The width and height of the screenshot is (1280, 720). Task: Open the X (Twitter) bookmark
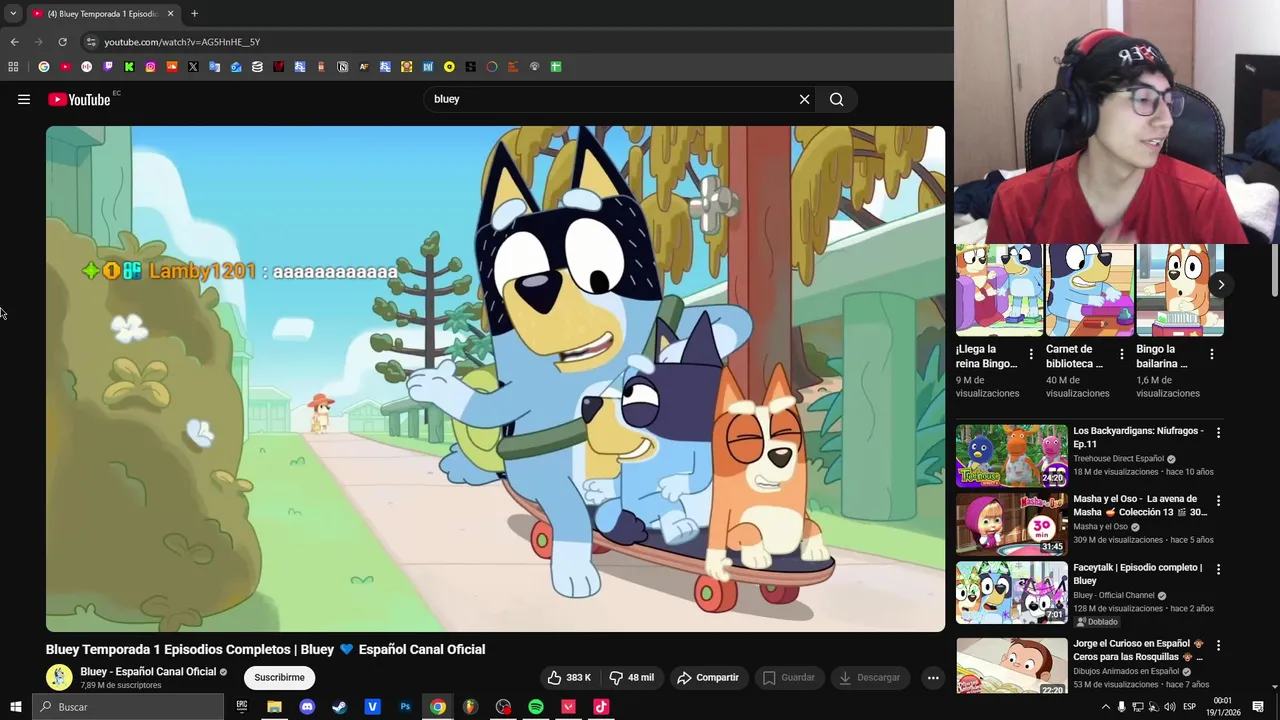[193, 67]
